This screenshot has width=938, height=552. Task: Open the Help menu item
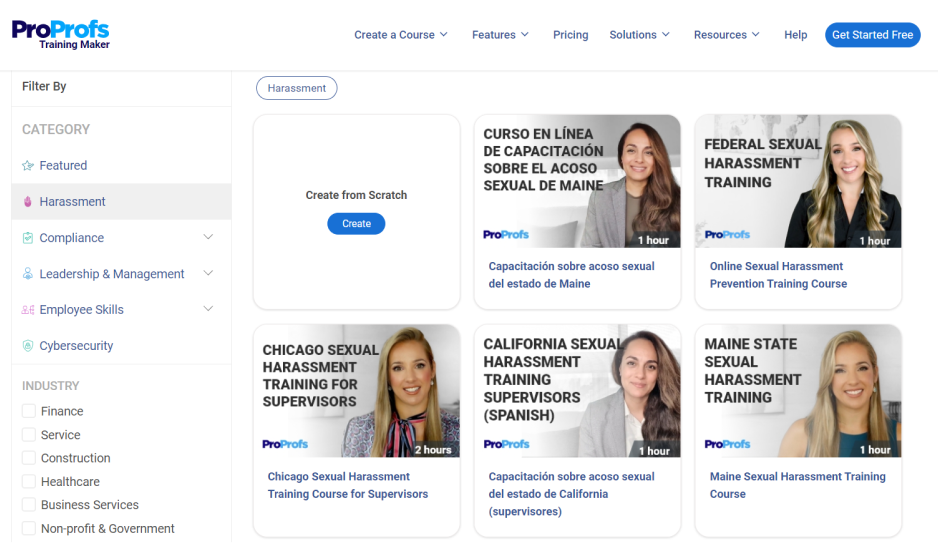coord(796,35)
